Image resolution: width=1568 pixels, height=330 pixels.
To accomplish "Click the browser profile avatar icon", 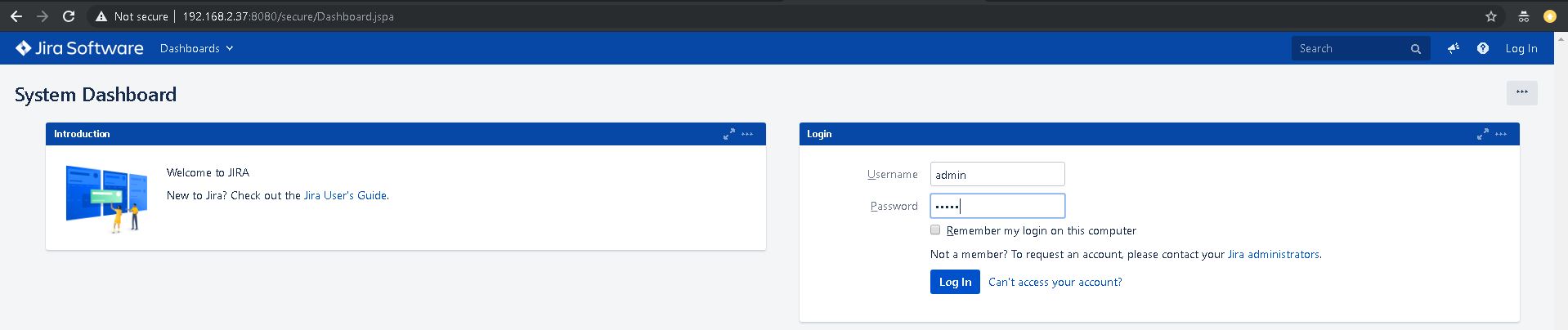I will point(1550,16).
